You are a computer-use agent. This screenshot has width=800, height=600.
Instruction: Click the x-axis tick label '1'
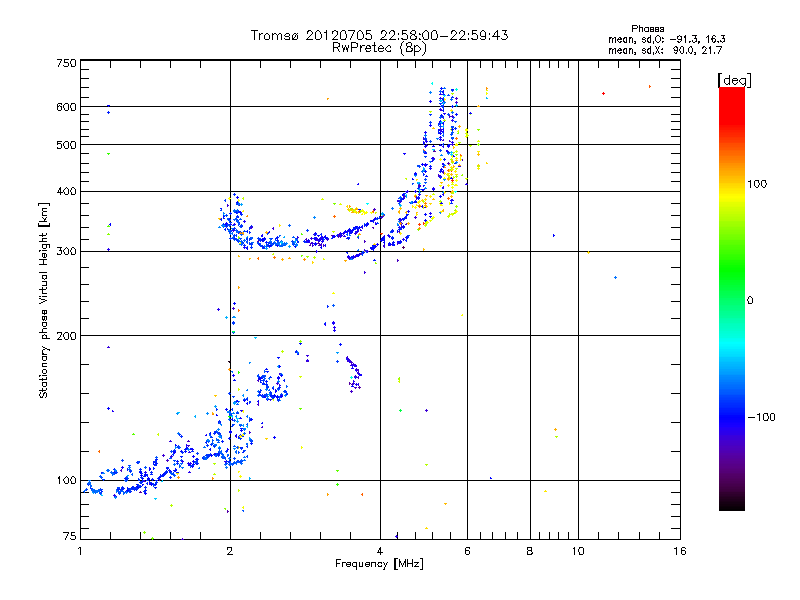80,551
